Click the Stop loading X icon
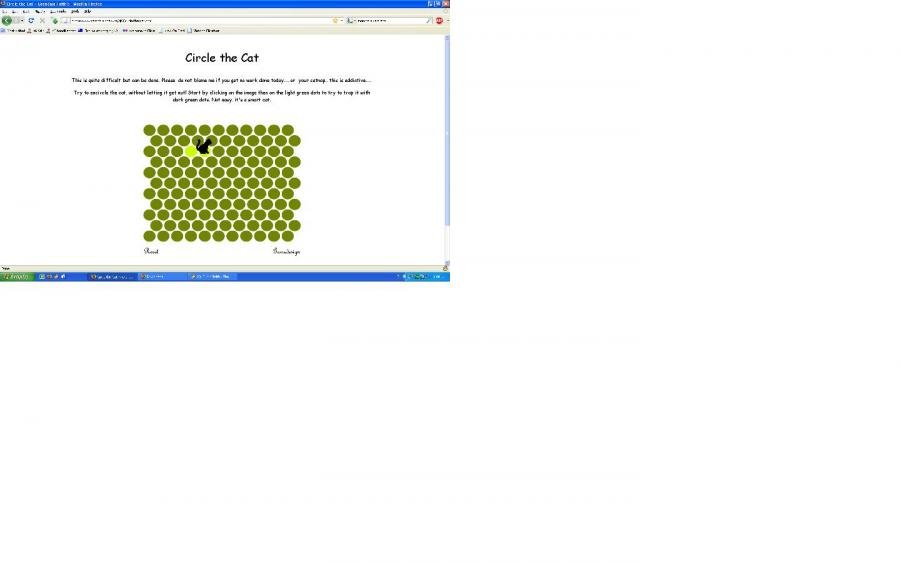 coord(42,20)
